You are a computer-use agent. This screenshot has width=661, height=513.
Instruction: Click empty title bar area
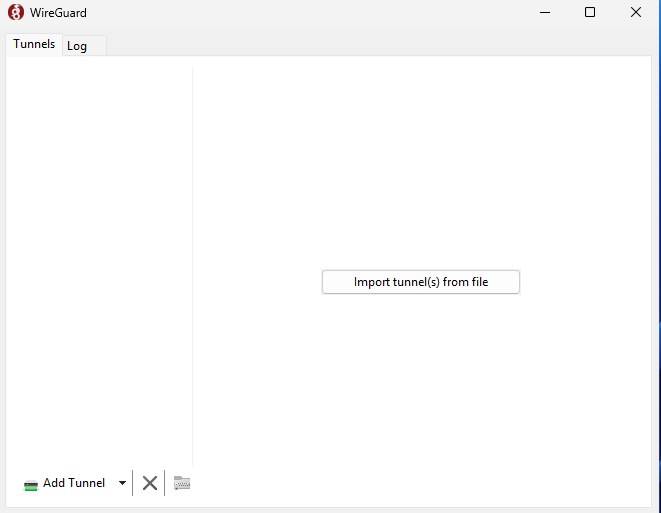pos(300,13)
